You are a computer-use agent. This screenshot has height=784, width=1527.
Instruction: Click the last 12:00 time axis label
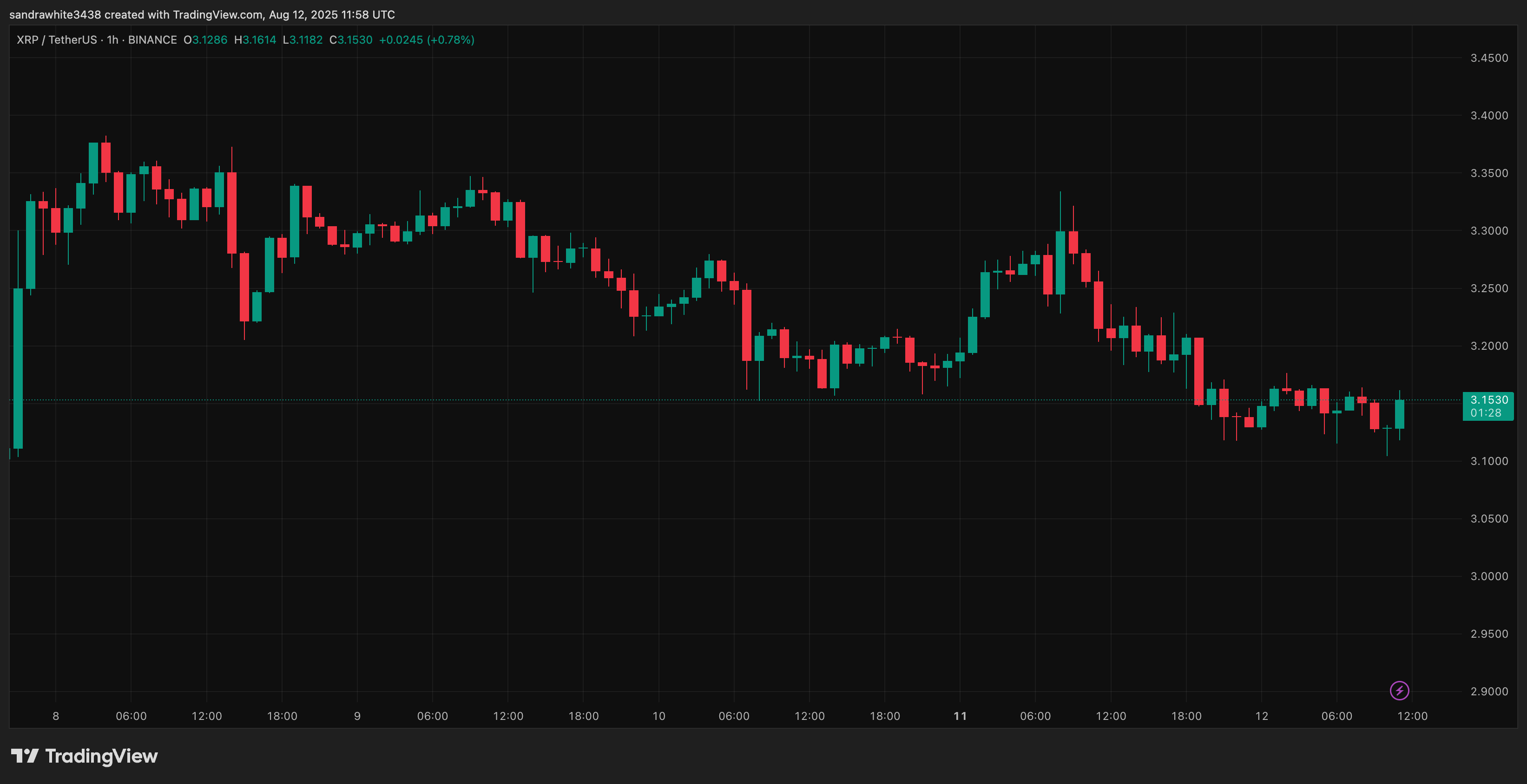click(x=1412, y=716)
